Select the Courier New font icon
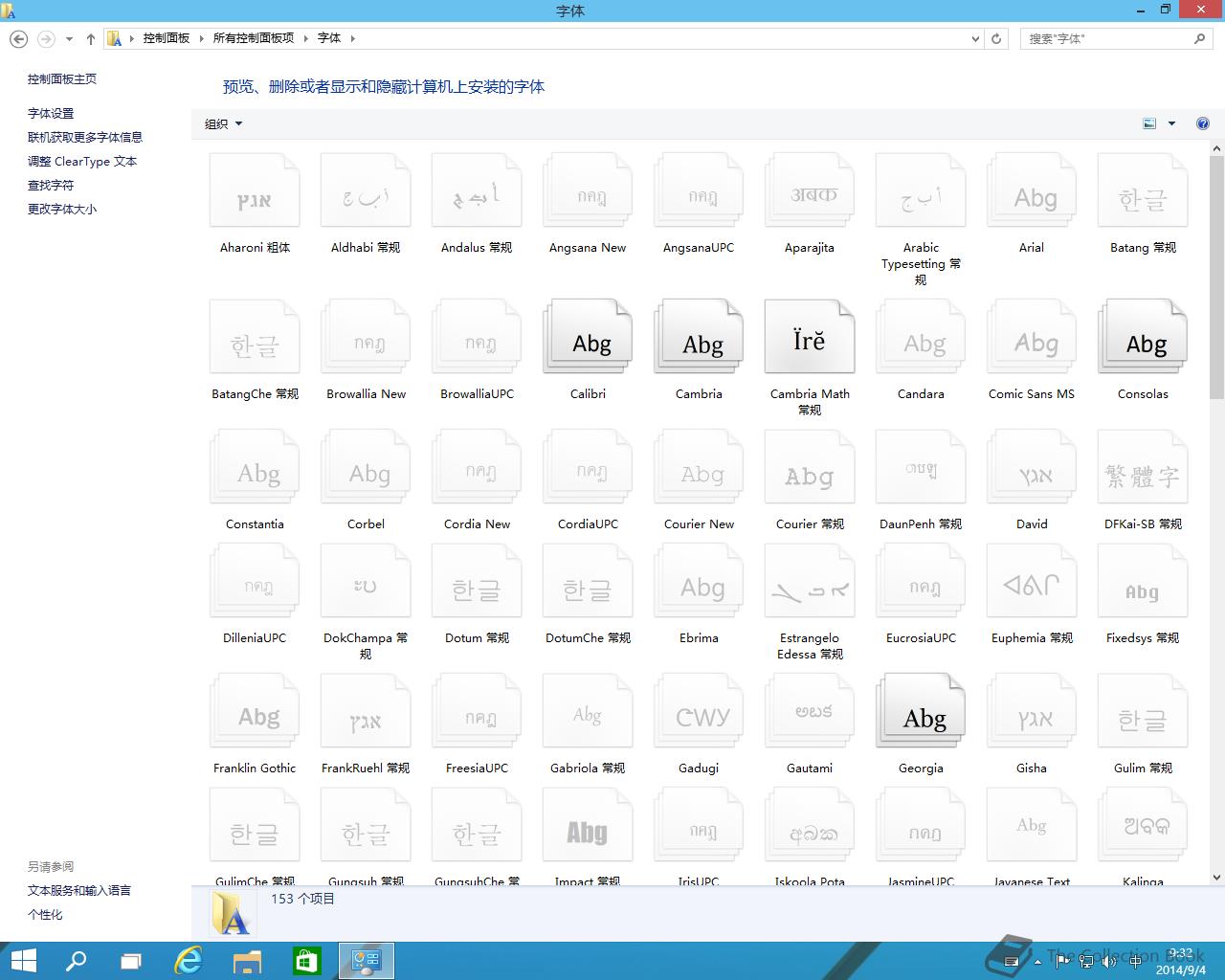This screenshot has height=980, width=1225. 699,467
